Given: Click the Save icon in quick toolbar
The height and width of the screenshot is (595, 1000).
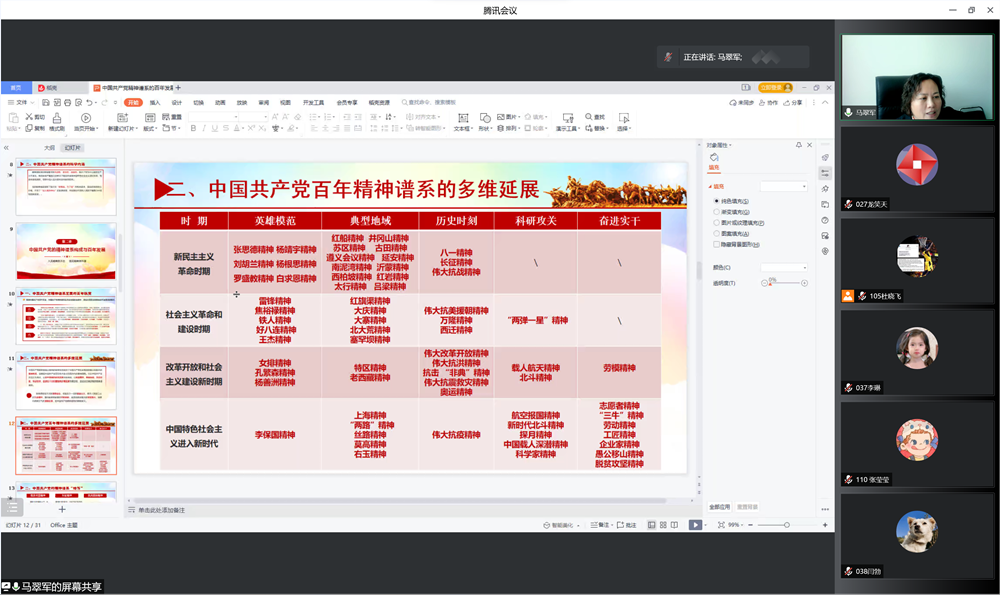Looking at the screenshot, I should (47, 102).
